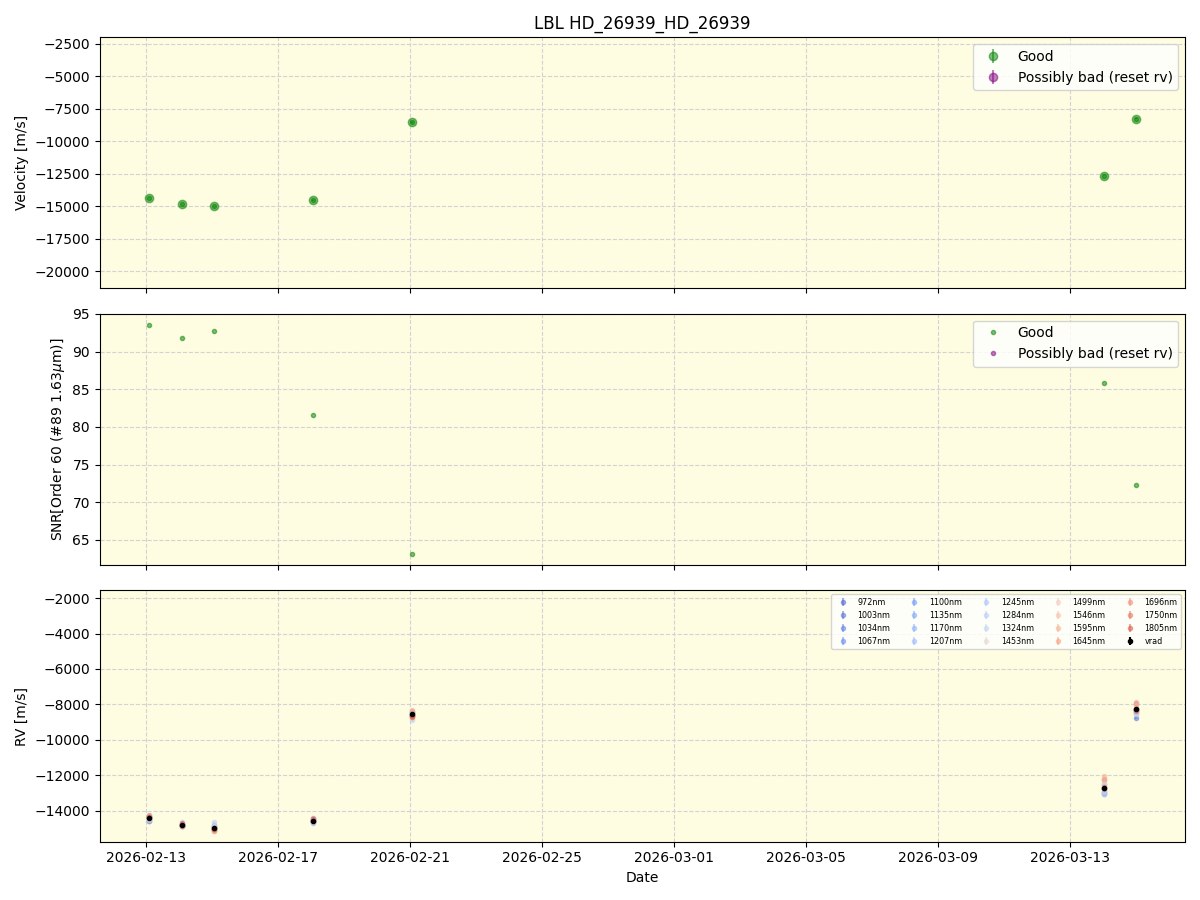Screen dimensions: 1200x900
Task: Click the 2026-03-01 date tick label
Action: click(x=674, y=857)
